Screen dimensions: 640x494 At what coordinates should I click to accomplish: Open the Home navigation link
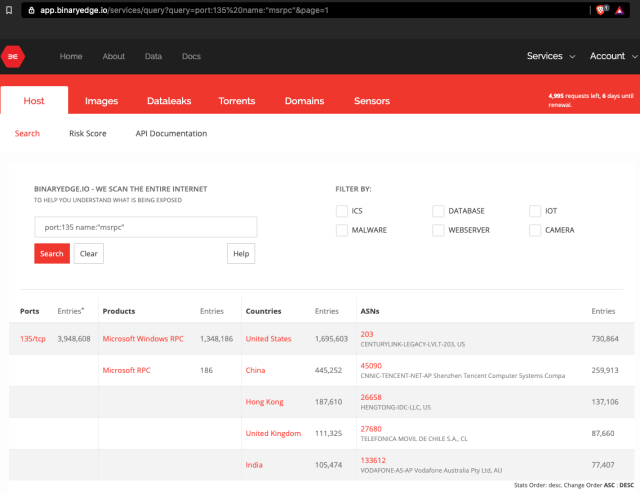click(71, 56)
